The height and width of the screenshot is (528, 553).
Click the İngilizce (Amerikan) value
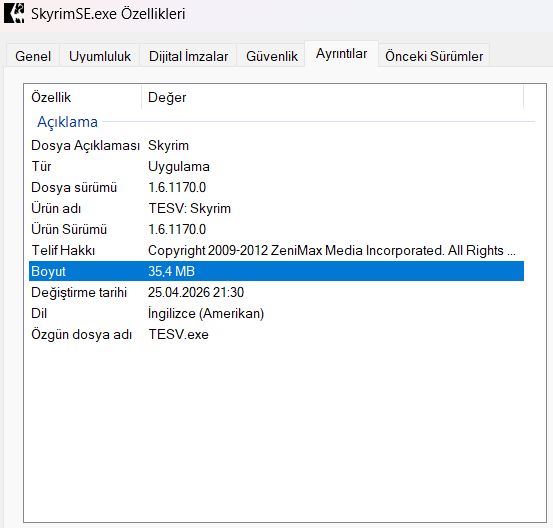click(206, 313)
